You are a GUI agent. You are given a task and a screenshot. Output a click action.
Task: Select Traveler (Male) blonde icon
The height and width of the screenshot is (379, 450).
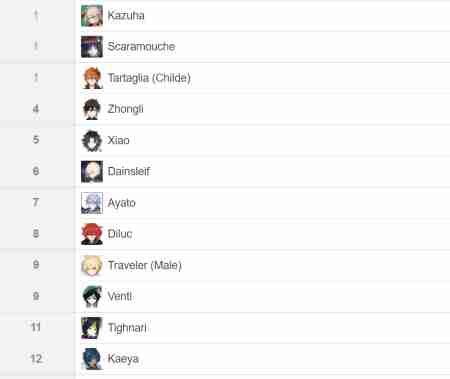tap(92, 265)
